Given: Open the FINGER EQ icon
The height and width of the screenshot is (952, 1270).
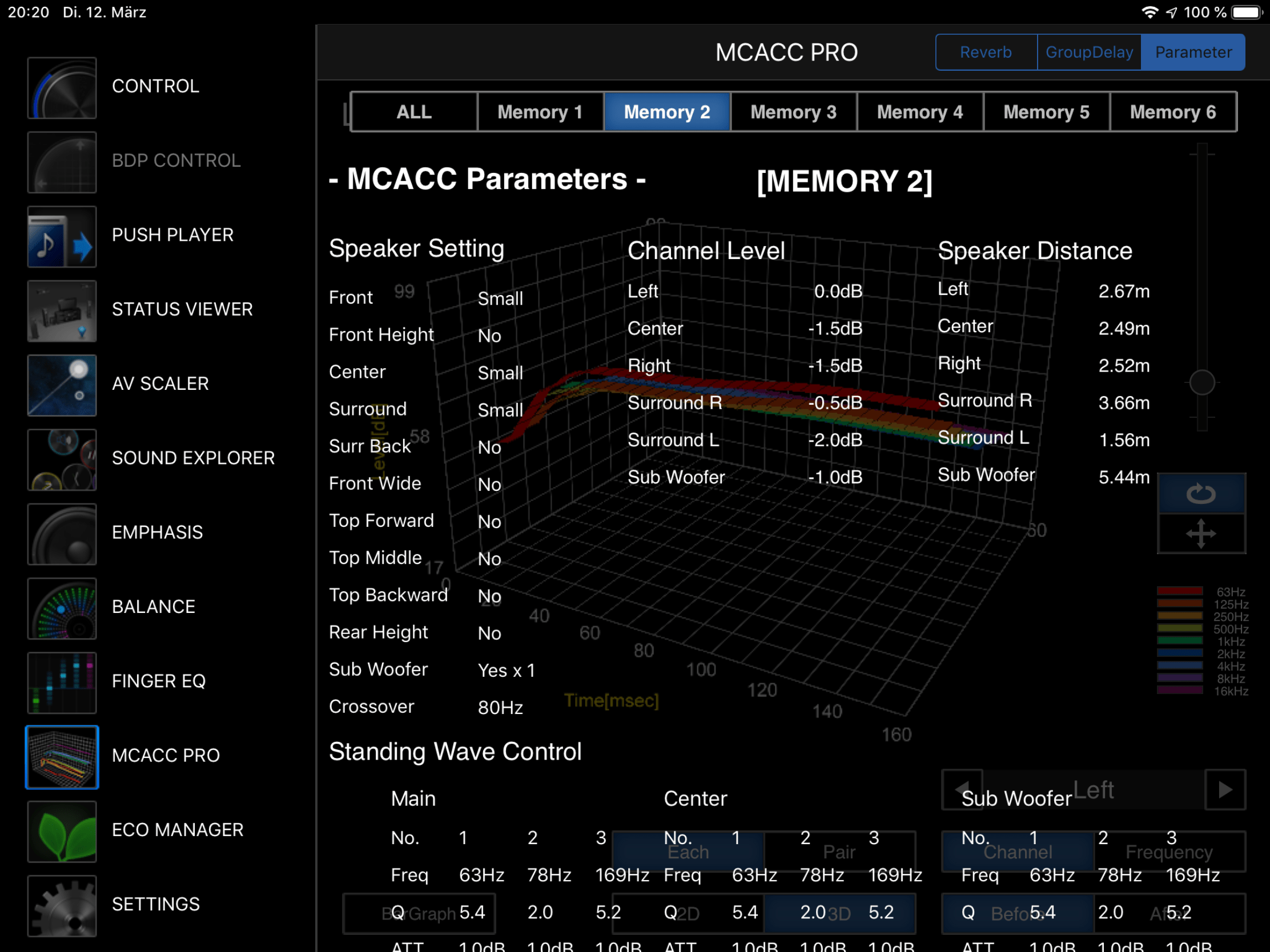Looking at the screenshot, I should tap(62, 682).
